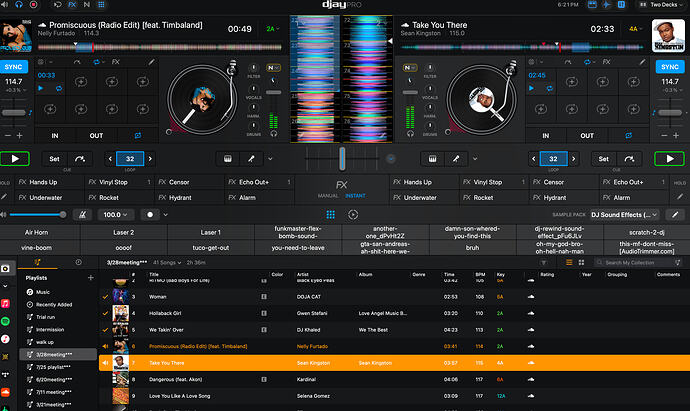Open the SoundCloud source in sidebar
Viewport: 690px width, 411px height.
5,392
